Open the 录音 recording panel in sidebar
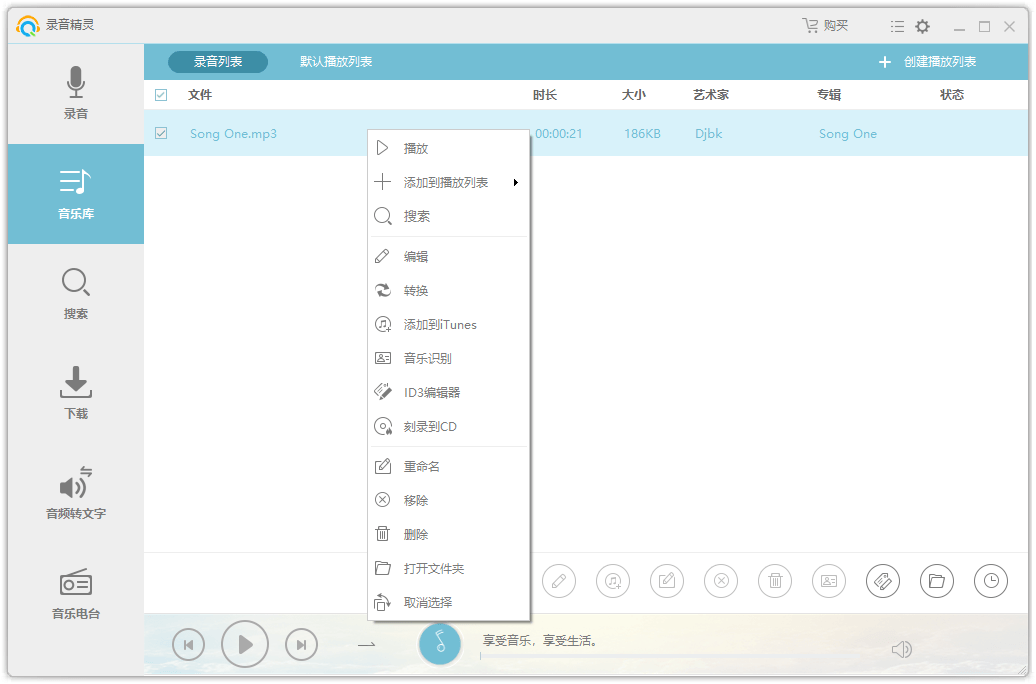 click(x=76, y=93)
